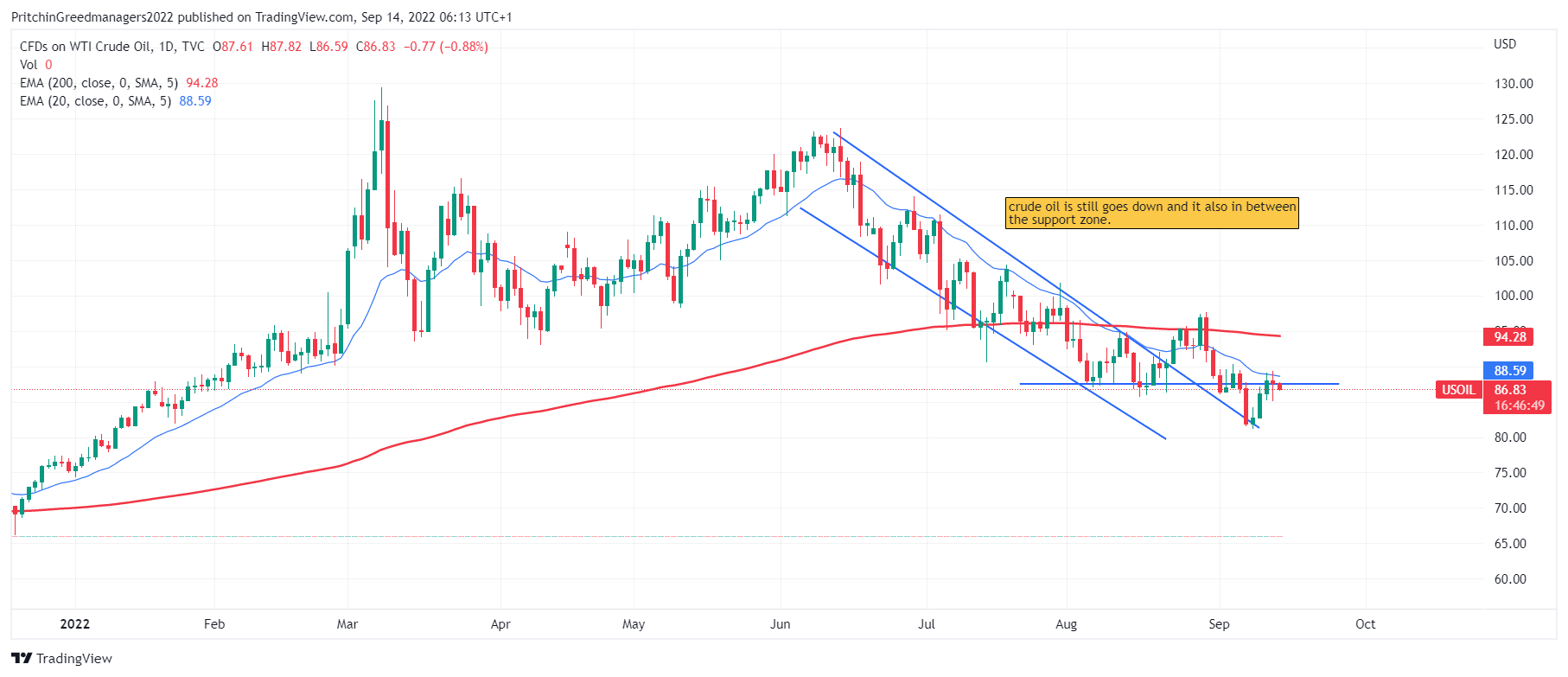Click the 94.28 value in EMA 200 legend

point(202,83)
